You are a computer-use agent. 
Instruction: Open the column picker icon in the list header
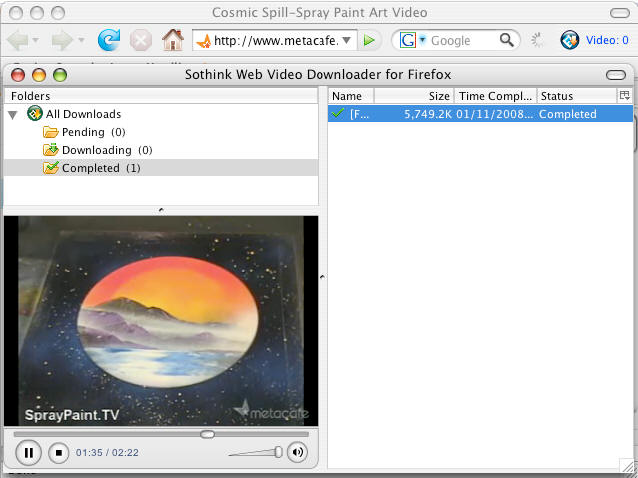(x=625, y=96)
